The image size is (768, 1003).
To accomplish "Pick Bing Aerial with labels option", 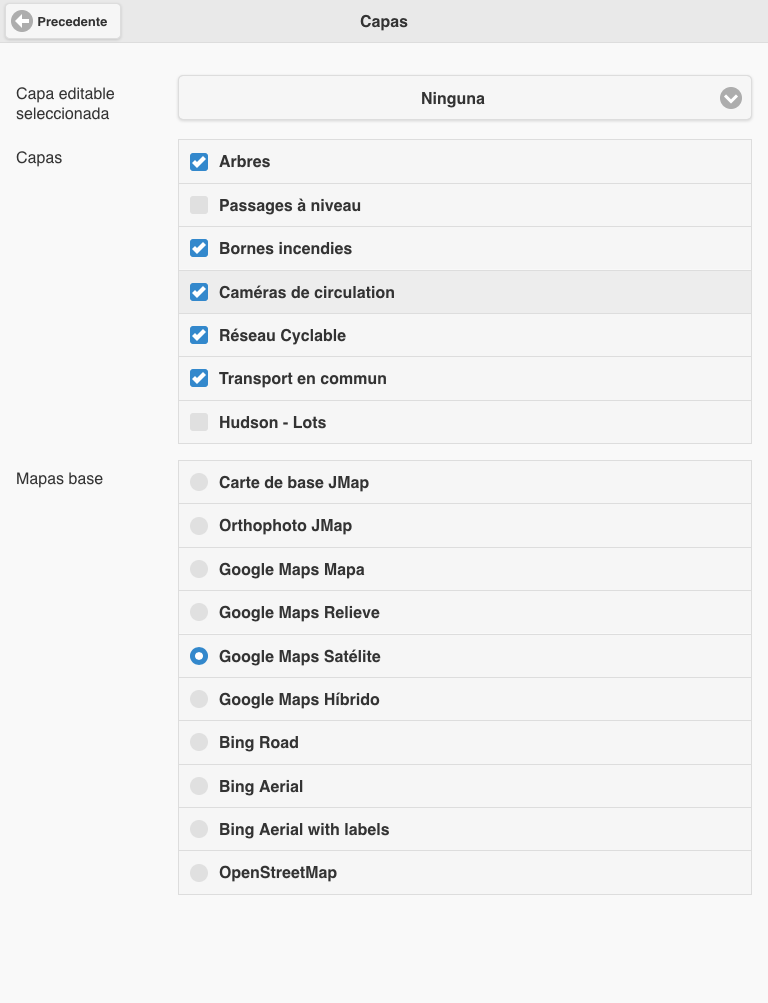I will (x=464, y=829).
